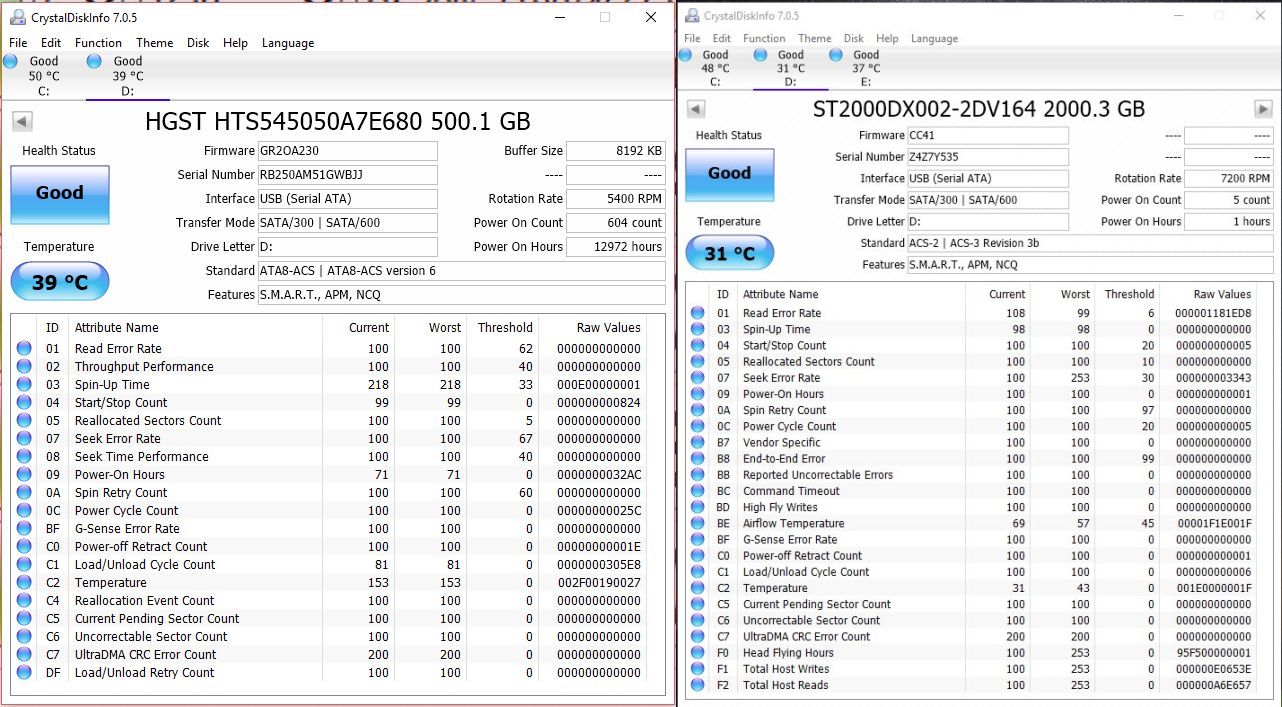Open Theme menu in left window
Image resolution: width=1282 pixels, height=707 pixels.
(x=155, y=43)
